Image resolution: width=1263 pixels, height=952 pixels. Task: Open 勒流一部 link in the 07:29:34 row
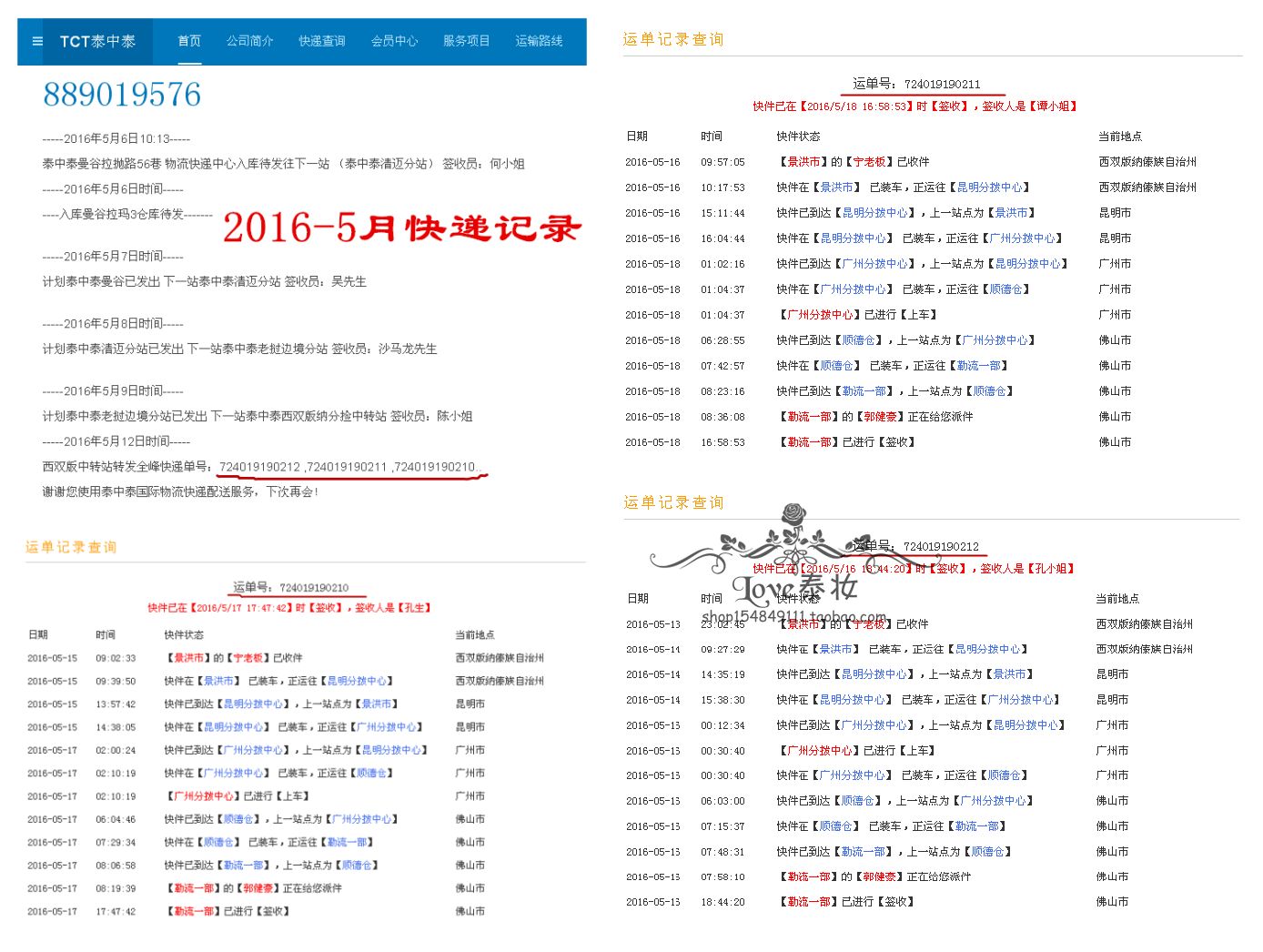point(348,842)
